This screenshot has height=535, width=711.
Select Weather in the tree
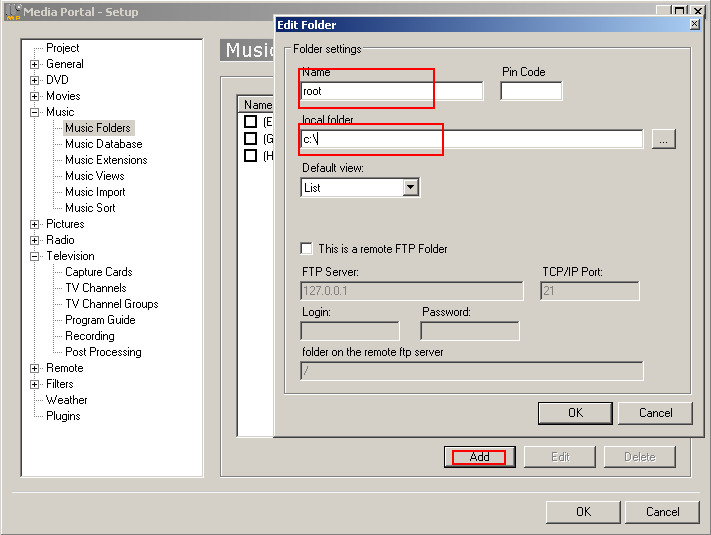tap(67, 400)
